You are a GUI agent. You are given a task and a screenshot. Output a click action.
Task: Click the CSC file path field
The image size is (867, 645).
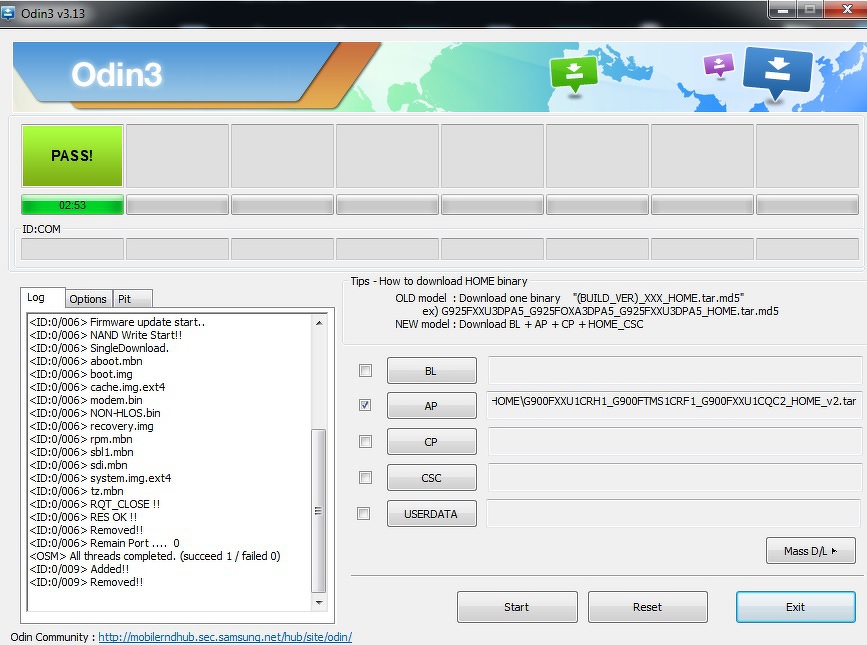[x=673, y=478]
